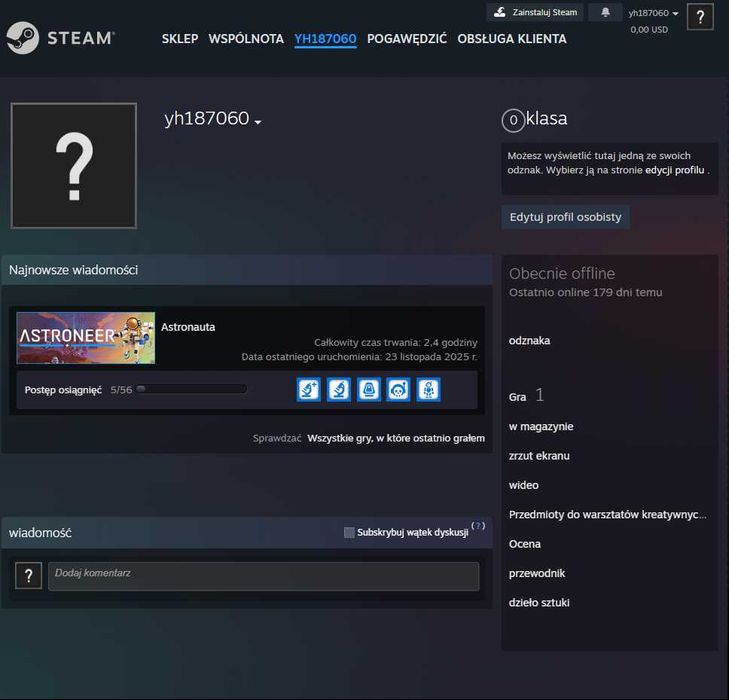The height and width of the screenshot is (700, 729).
Task: Open the WSPÓLNOTA menu
Action: point(246,39)
